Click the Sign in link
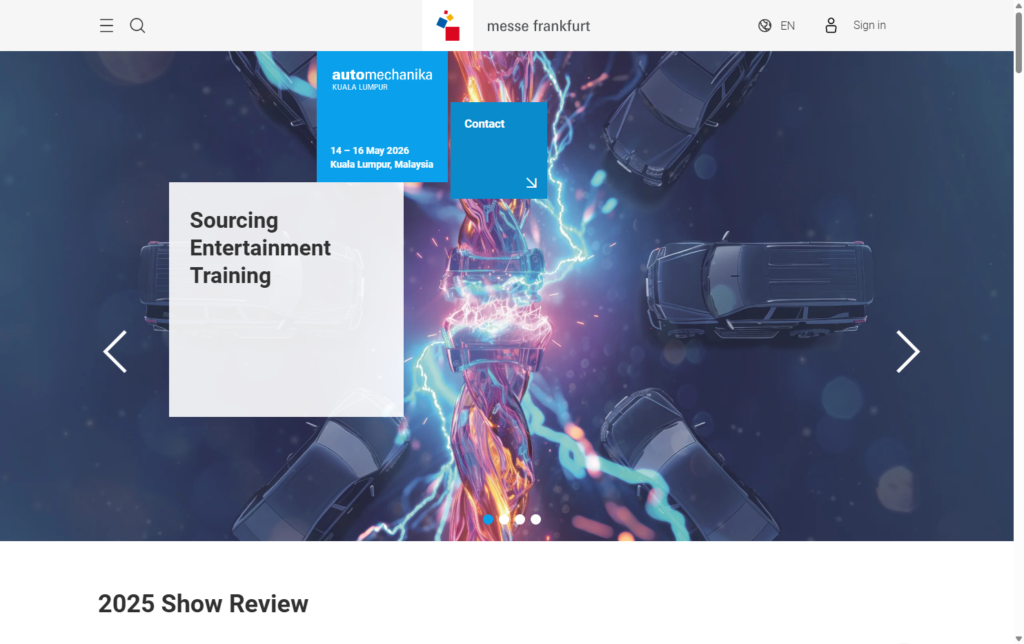Viewport: 1024px width, 644px height. pyautogui.click(x=869, y=25)
